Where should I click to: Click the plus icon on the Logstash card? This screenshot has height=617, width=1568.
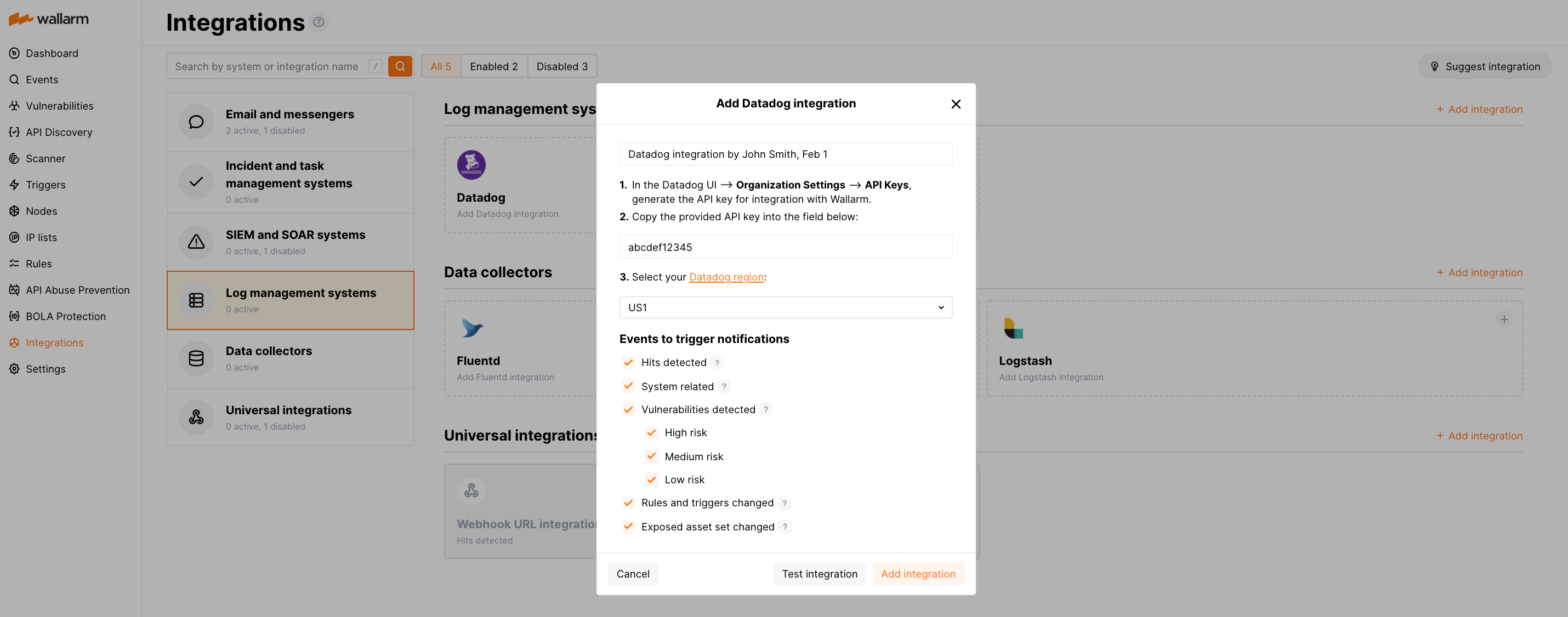pos(1504,319)
